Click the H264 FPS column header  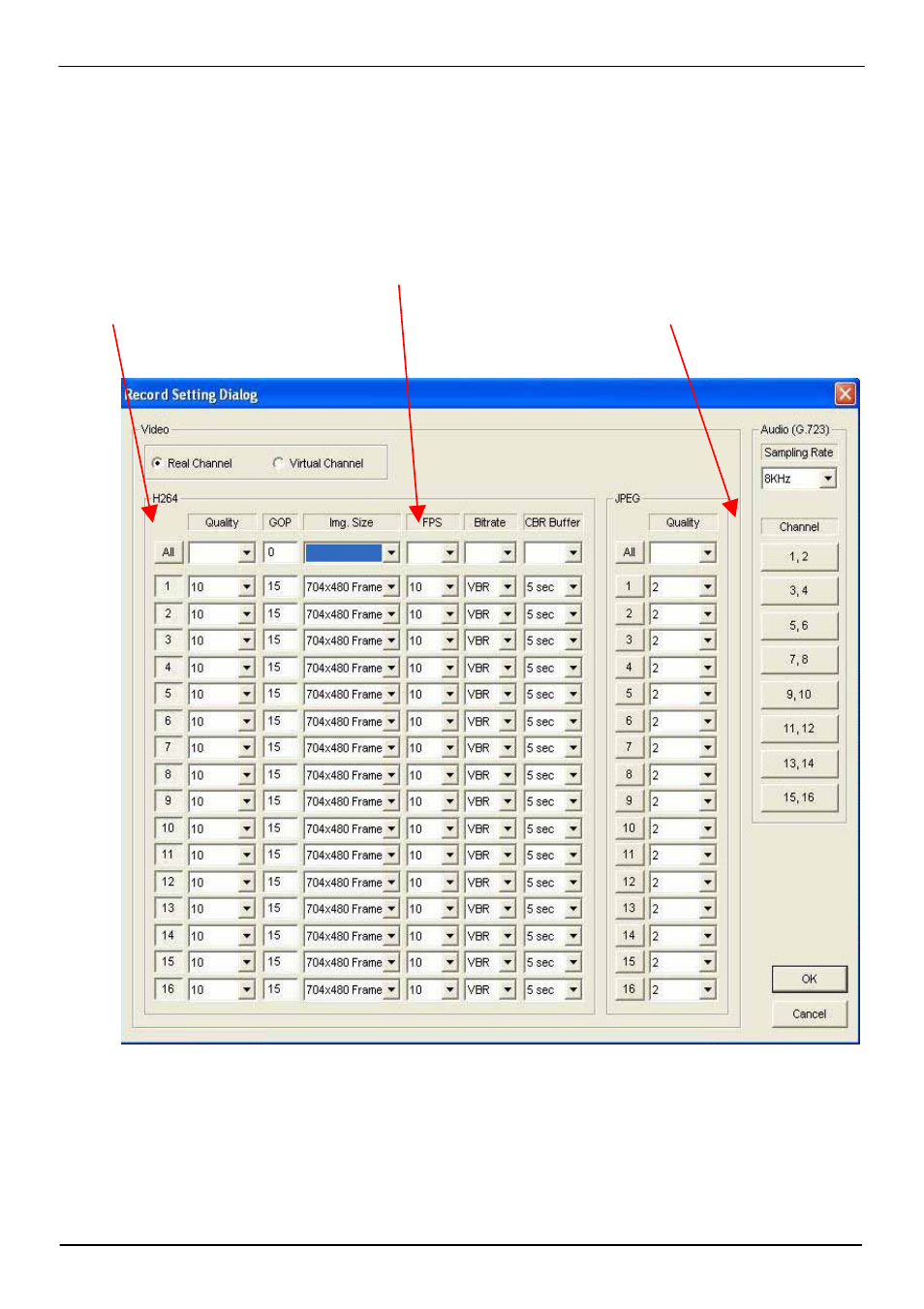pos(432,522)
